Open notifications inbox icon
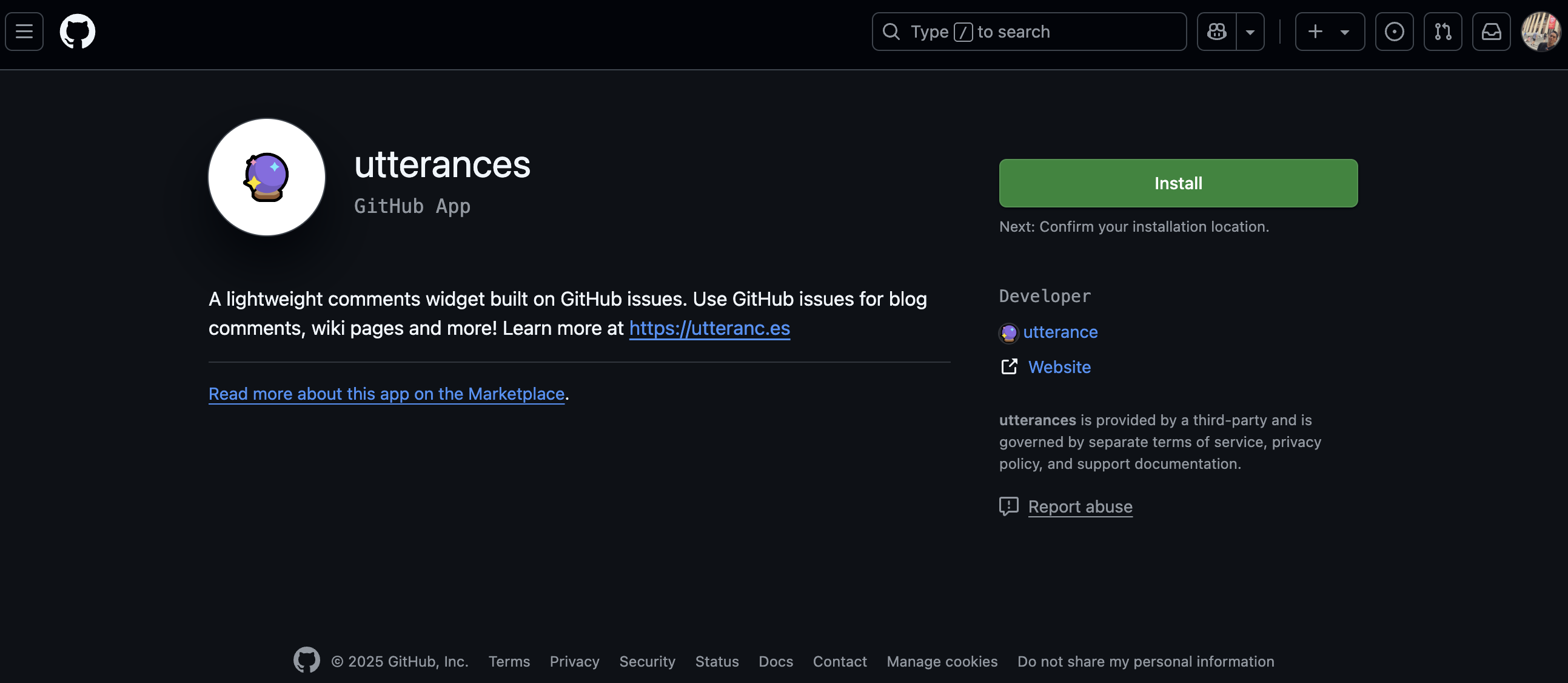 coord(1492,32)
